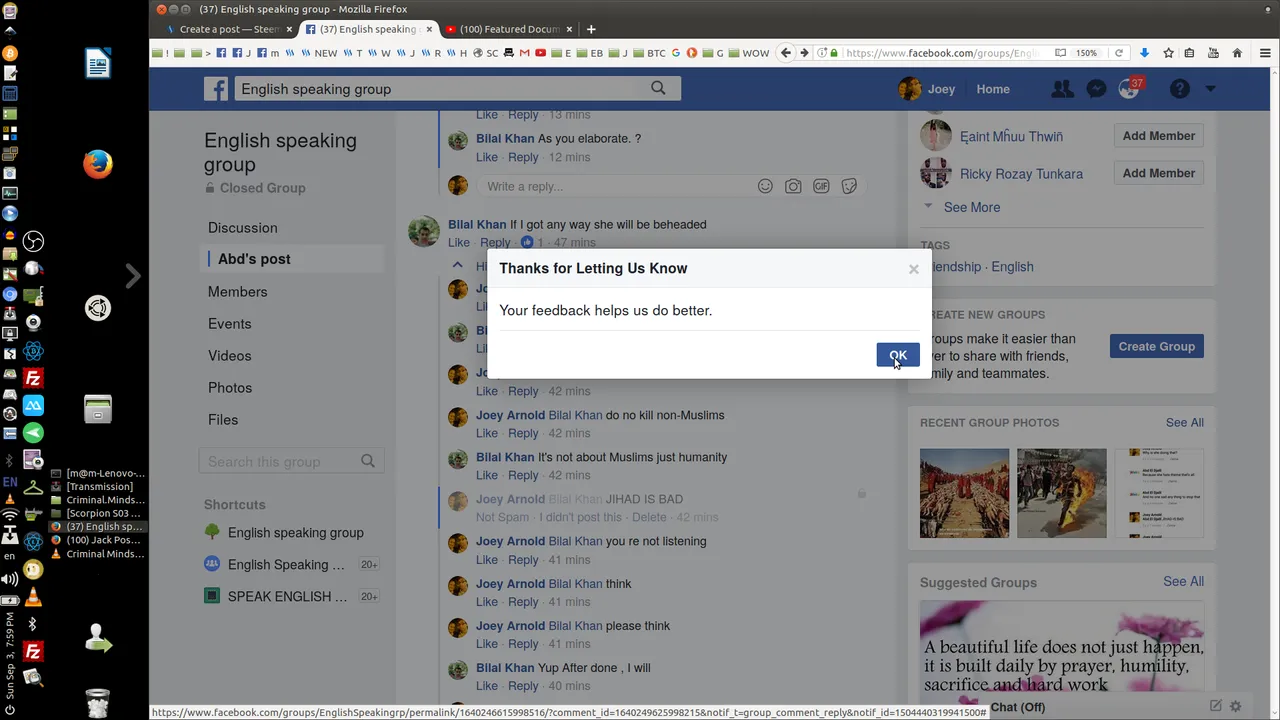Close the (37) English speaking tab
Screen dimensions: 1280x720
point(429,29)
